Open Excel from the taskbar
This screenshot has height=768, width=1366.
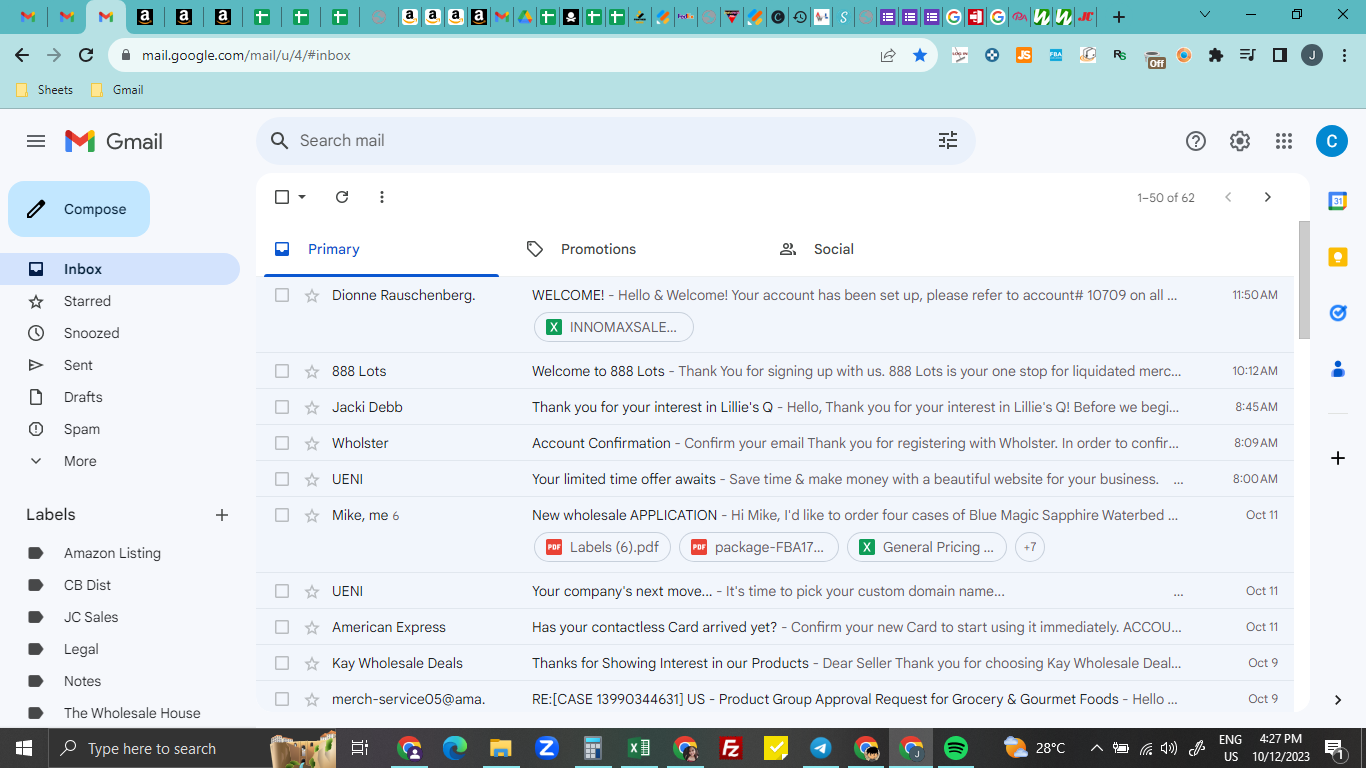coord(638,748)
